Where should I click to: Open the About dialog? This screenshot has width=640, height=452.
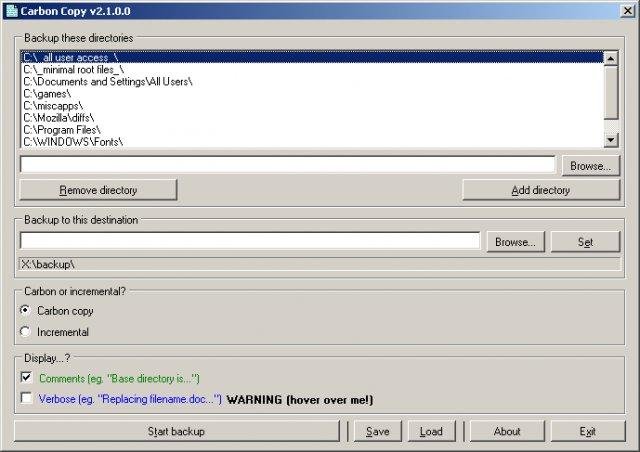(x=507, y=431)
